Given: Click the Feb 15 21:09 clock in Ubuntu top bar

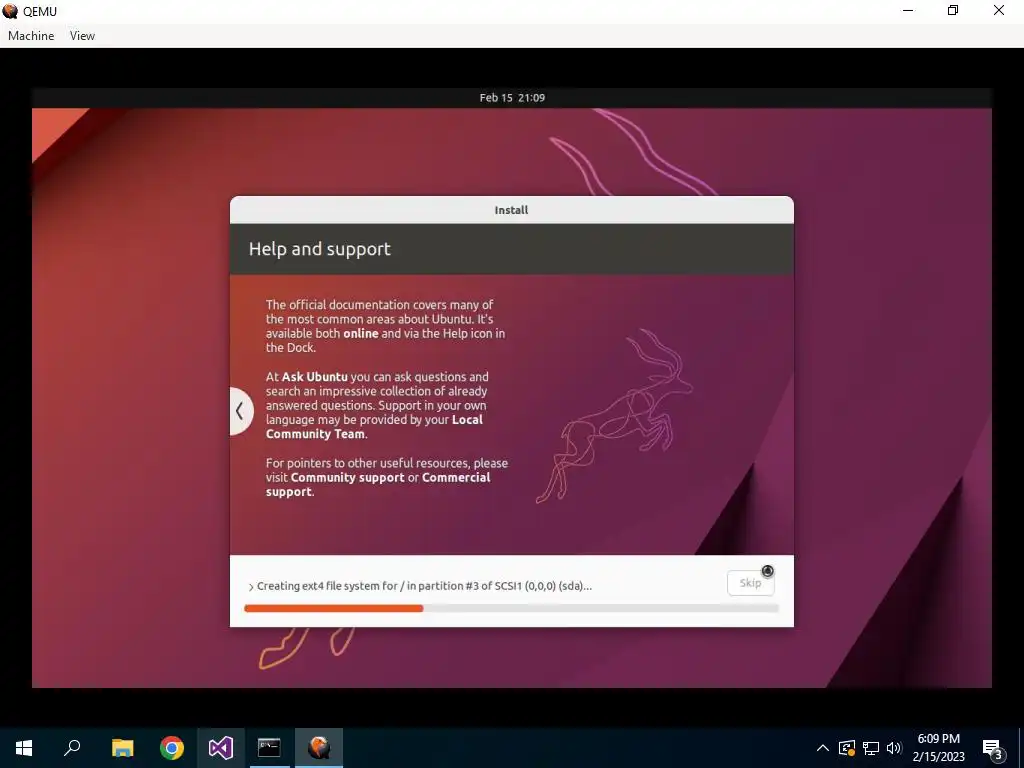Looking at the screenshot, I should [512, 98].
